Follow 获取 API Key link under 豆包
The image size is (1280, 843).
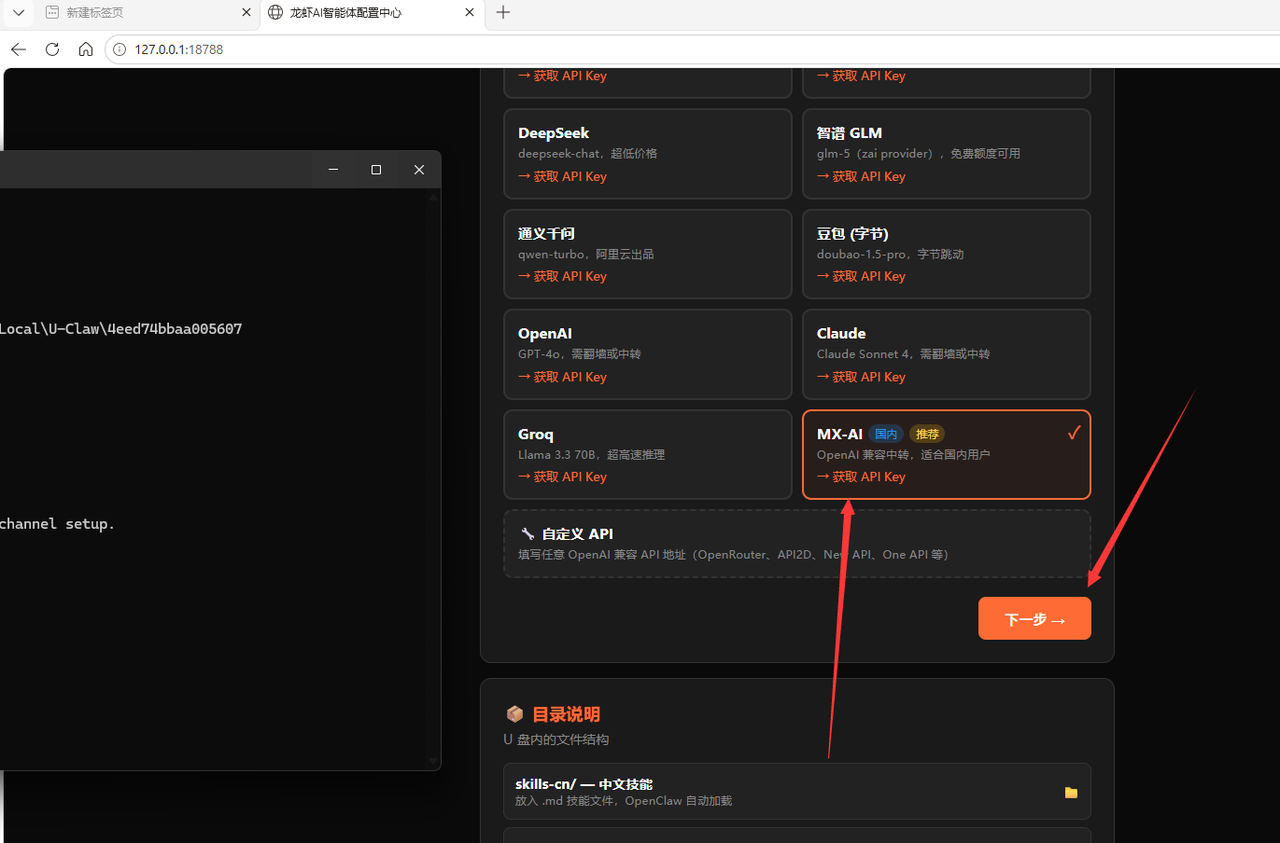click(861, 277)
